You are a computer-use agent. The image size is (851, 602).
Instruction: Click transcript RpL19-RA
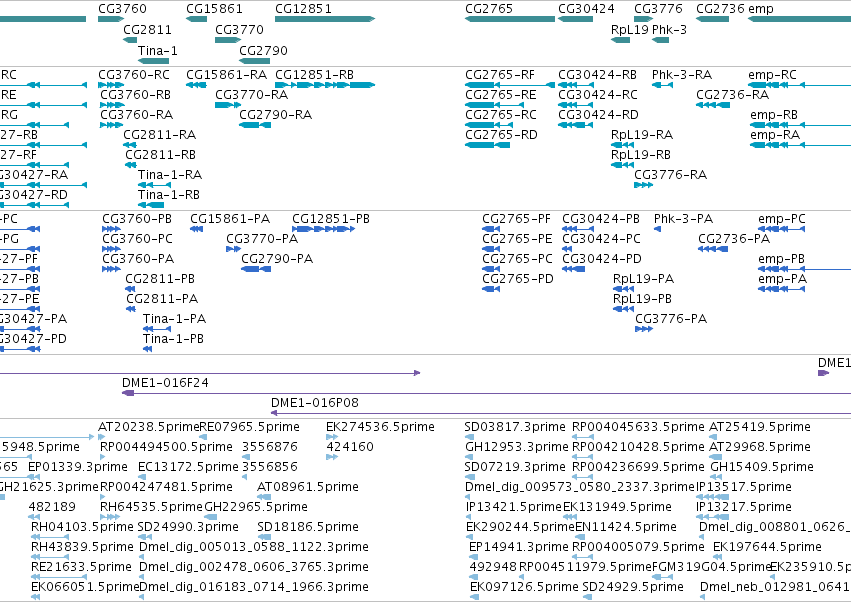coord(642,135)
